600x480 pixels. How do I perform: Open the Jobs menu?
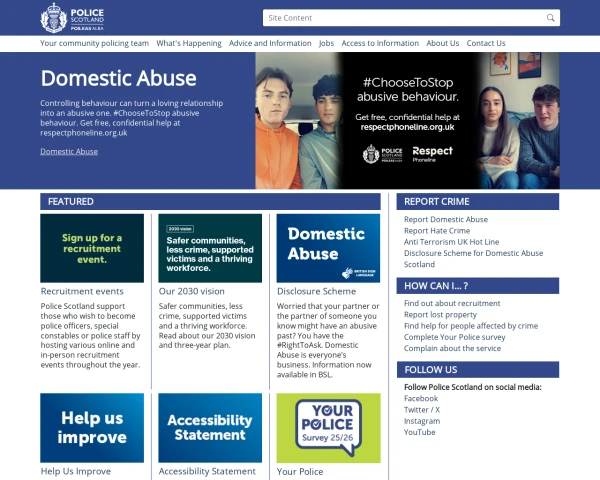[326, 43]
